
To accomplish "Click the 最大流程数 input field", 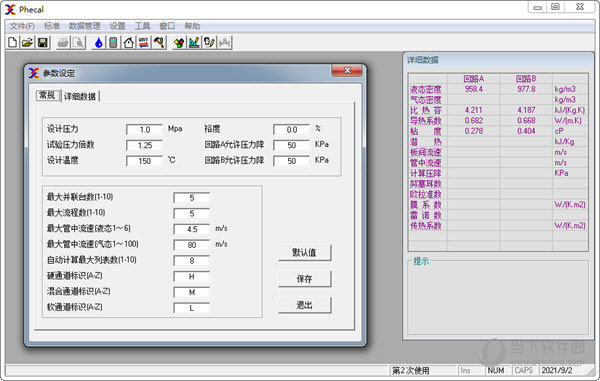I will [191, 213].
